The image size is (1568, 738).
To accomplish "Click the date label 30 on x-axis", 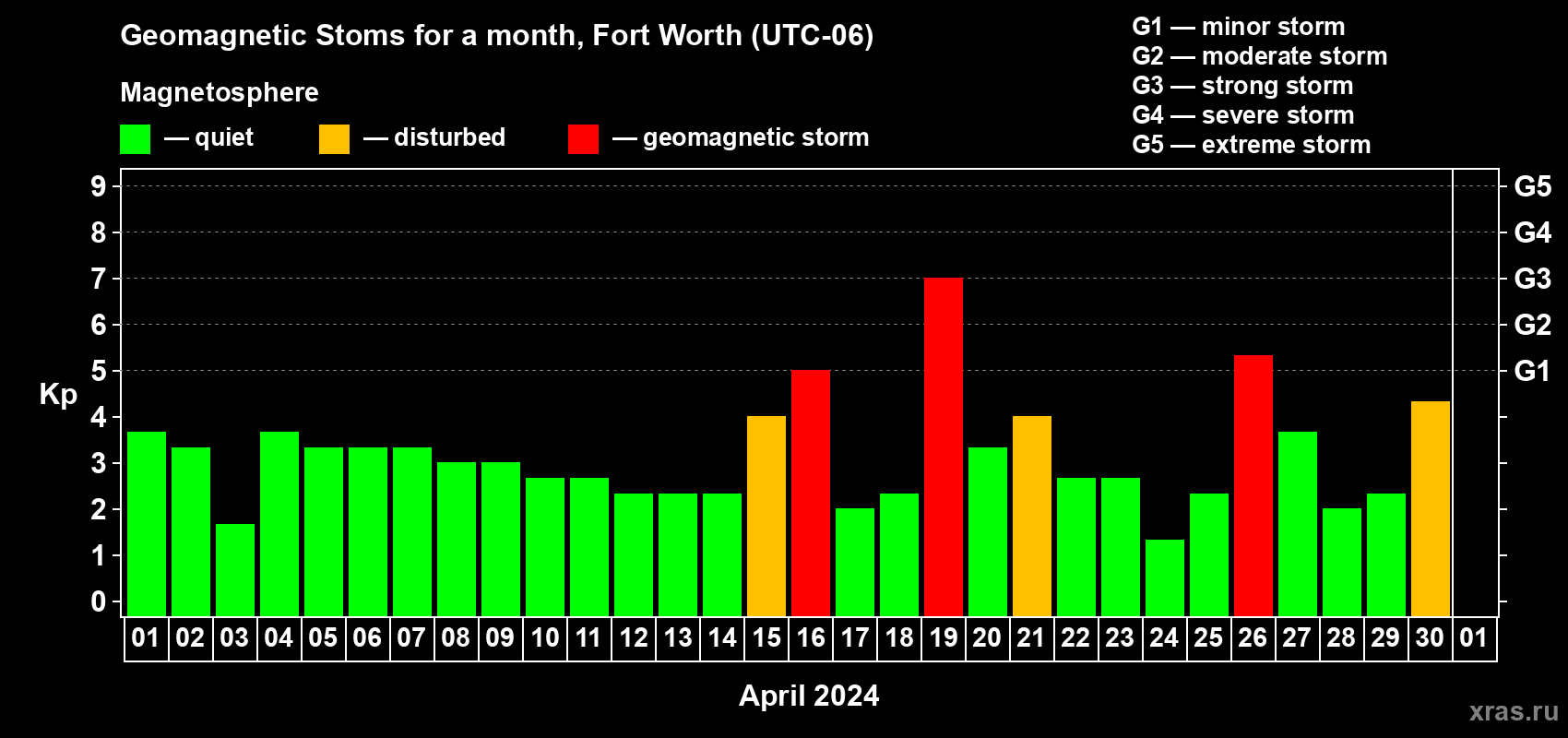I will point(1430,637).
